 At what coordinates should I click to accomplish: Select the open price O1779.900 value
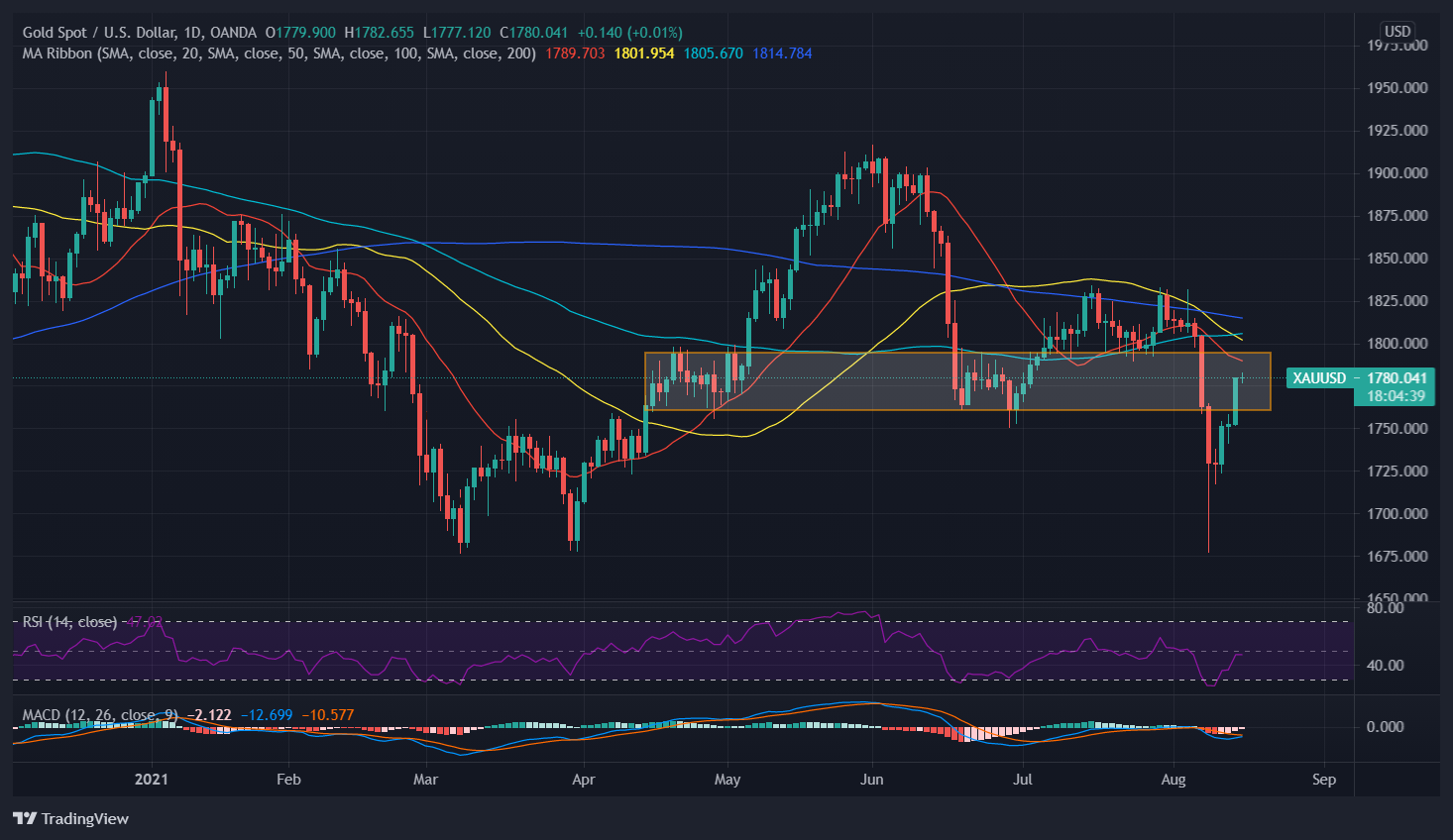pyautogui.click(x=300, y=33)
